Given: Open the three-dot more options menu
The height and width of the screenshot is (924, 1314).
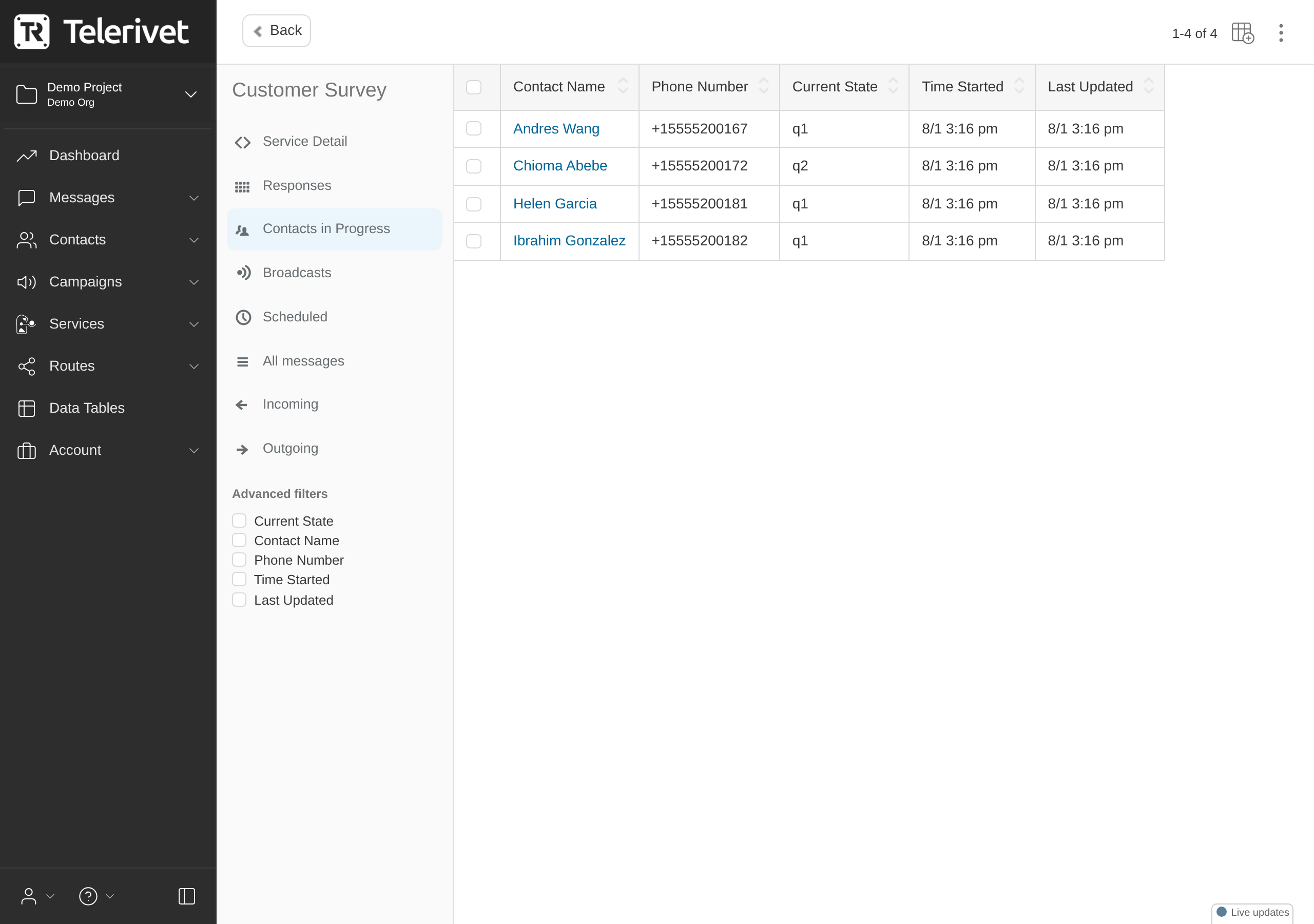Looking at the screenshot, I should tap(1281, 33).
